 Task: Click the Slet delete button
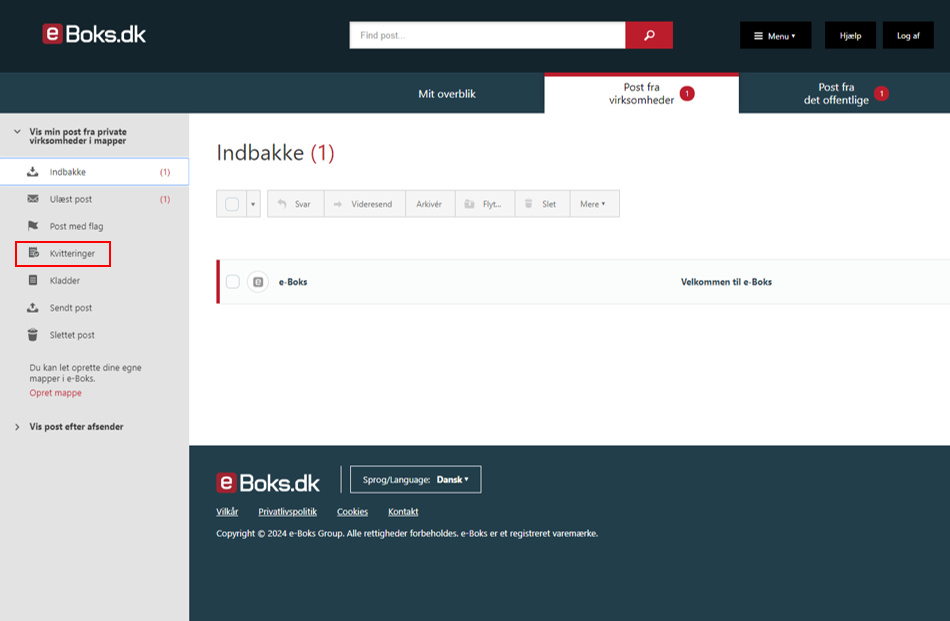pos(542,204)
